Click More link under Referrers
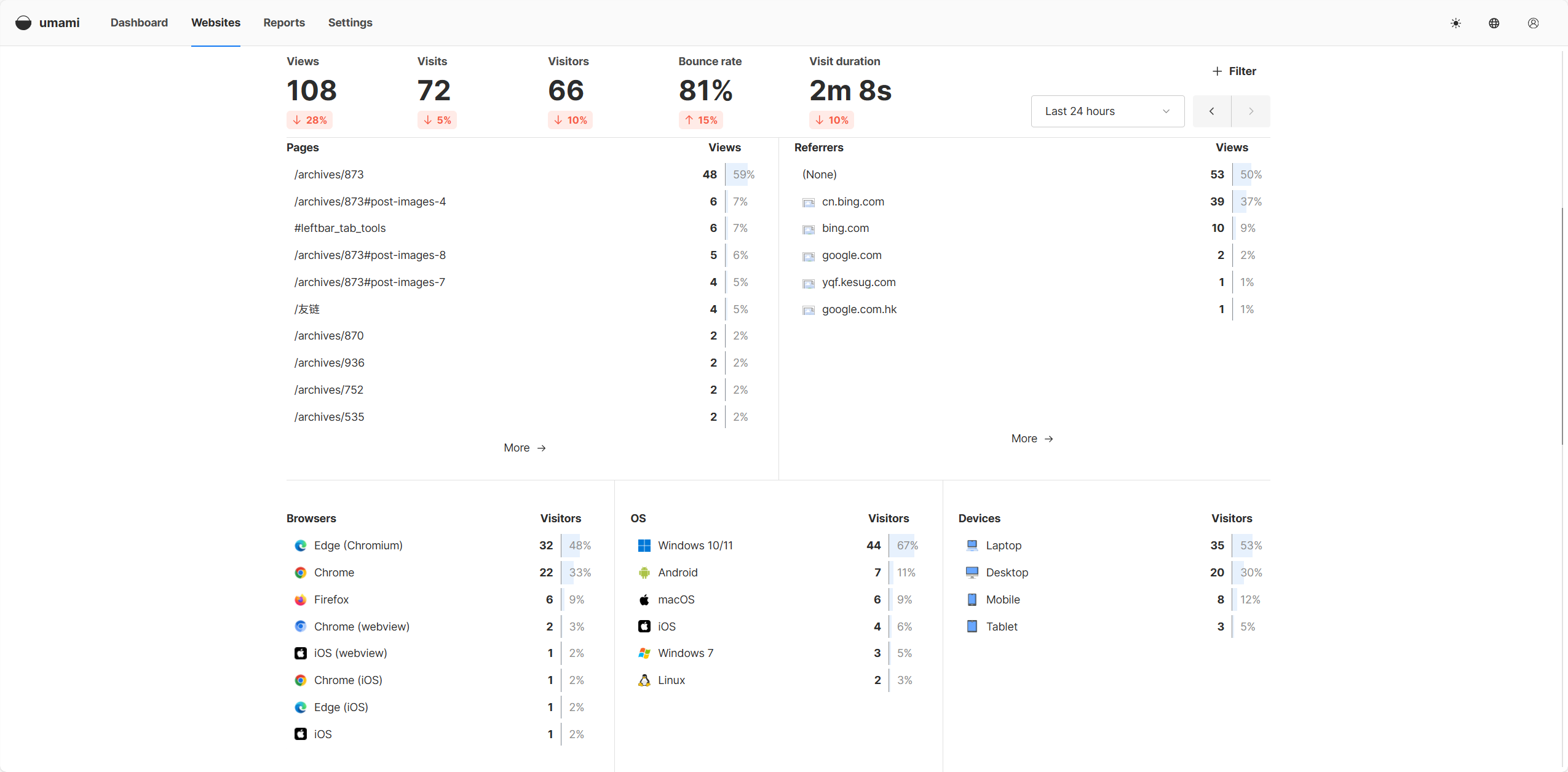 [1032, 439]
